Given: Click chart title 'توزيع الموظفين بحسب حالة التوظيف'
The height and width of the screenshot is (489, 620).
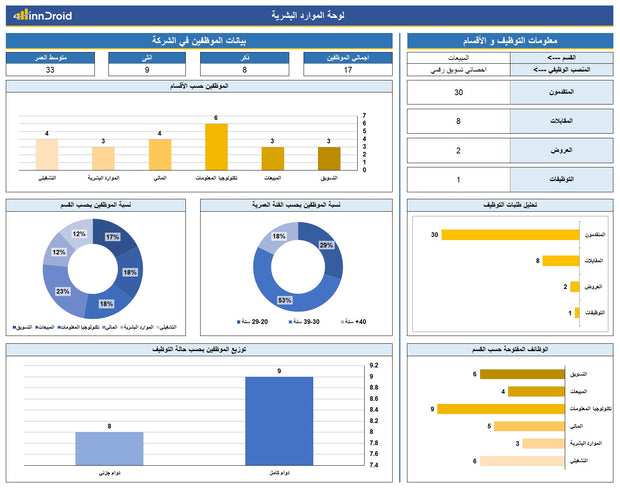Looking at the screenshot, I should [199, 350].
